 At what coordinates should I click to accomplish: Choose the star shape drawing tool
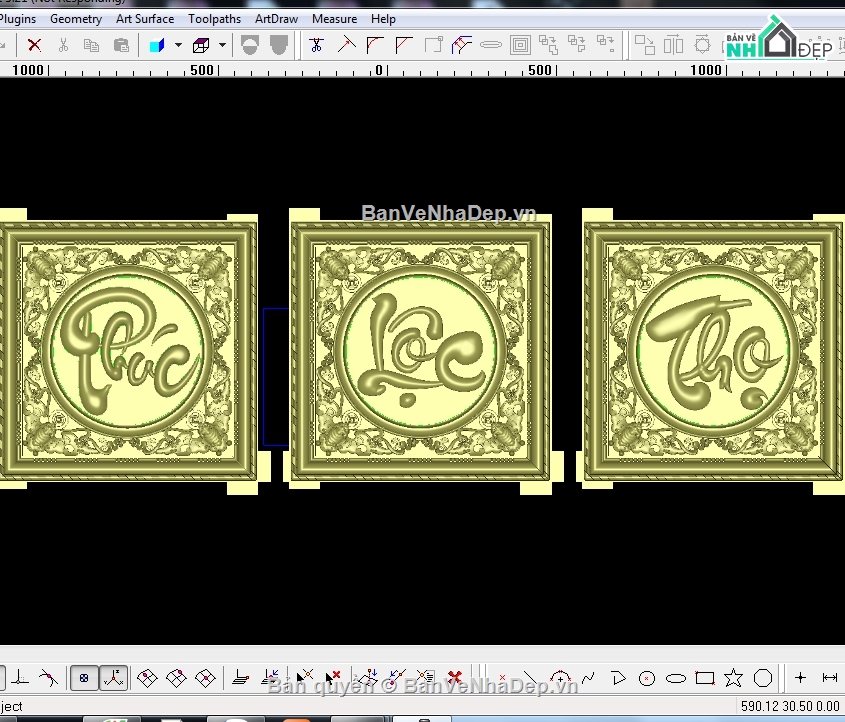tap(733, 678)
